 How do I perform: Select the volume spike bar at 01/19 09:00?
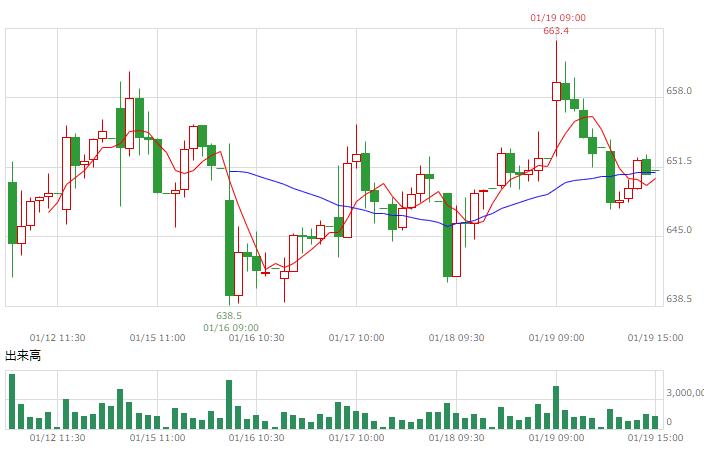556,407
